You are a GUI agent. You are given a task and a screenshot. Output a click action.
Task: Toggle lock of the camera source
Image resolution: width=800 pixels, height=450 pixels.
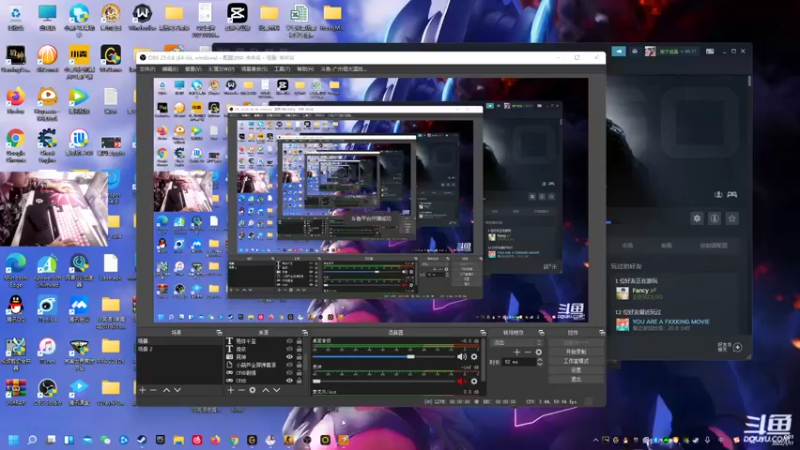pyautogui.click(x=299, y=357)
